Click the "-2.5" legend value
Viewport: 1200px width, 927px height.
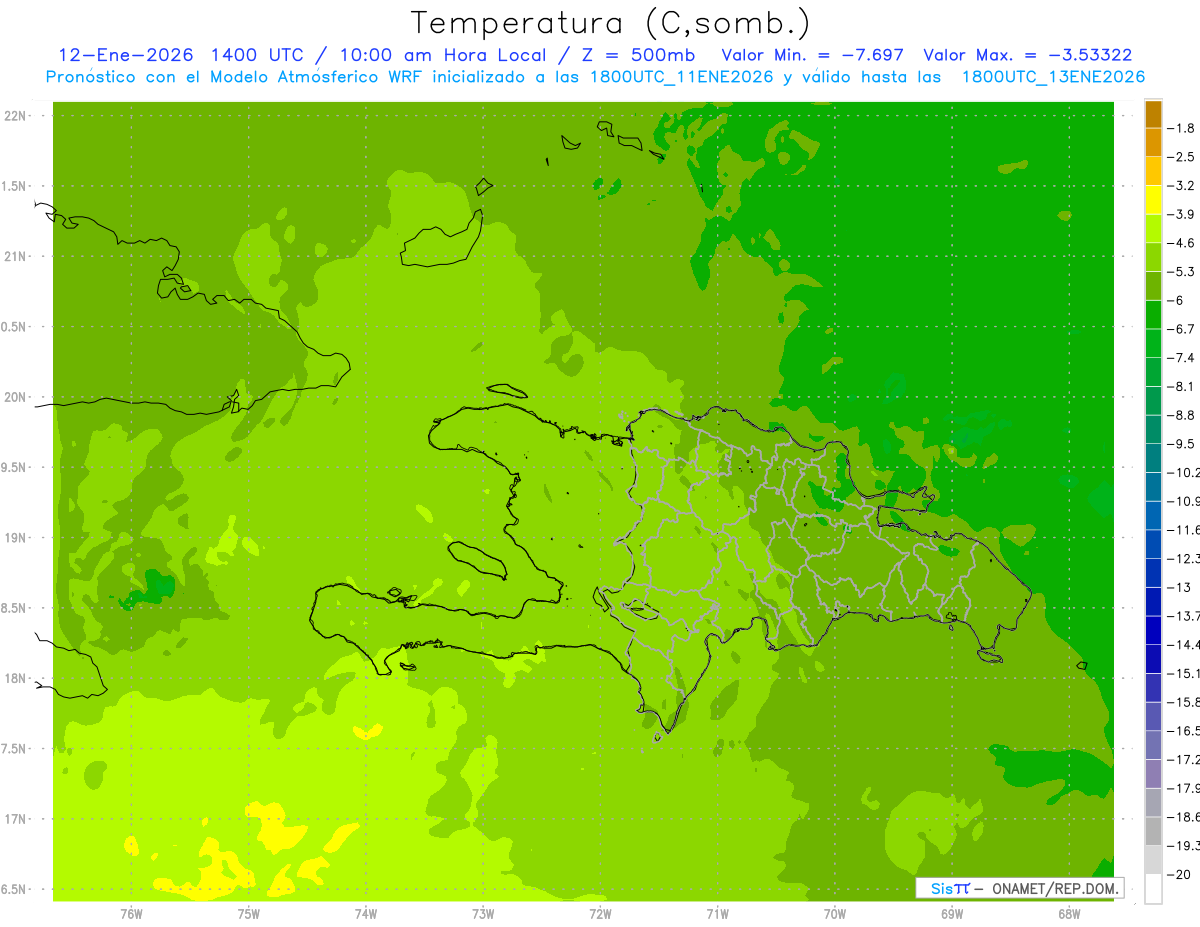pyautogui.click(x=1183, y=157)
